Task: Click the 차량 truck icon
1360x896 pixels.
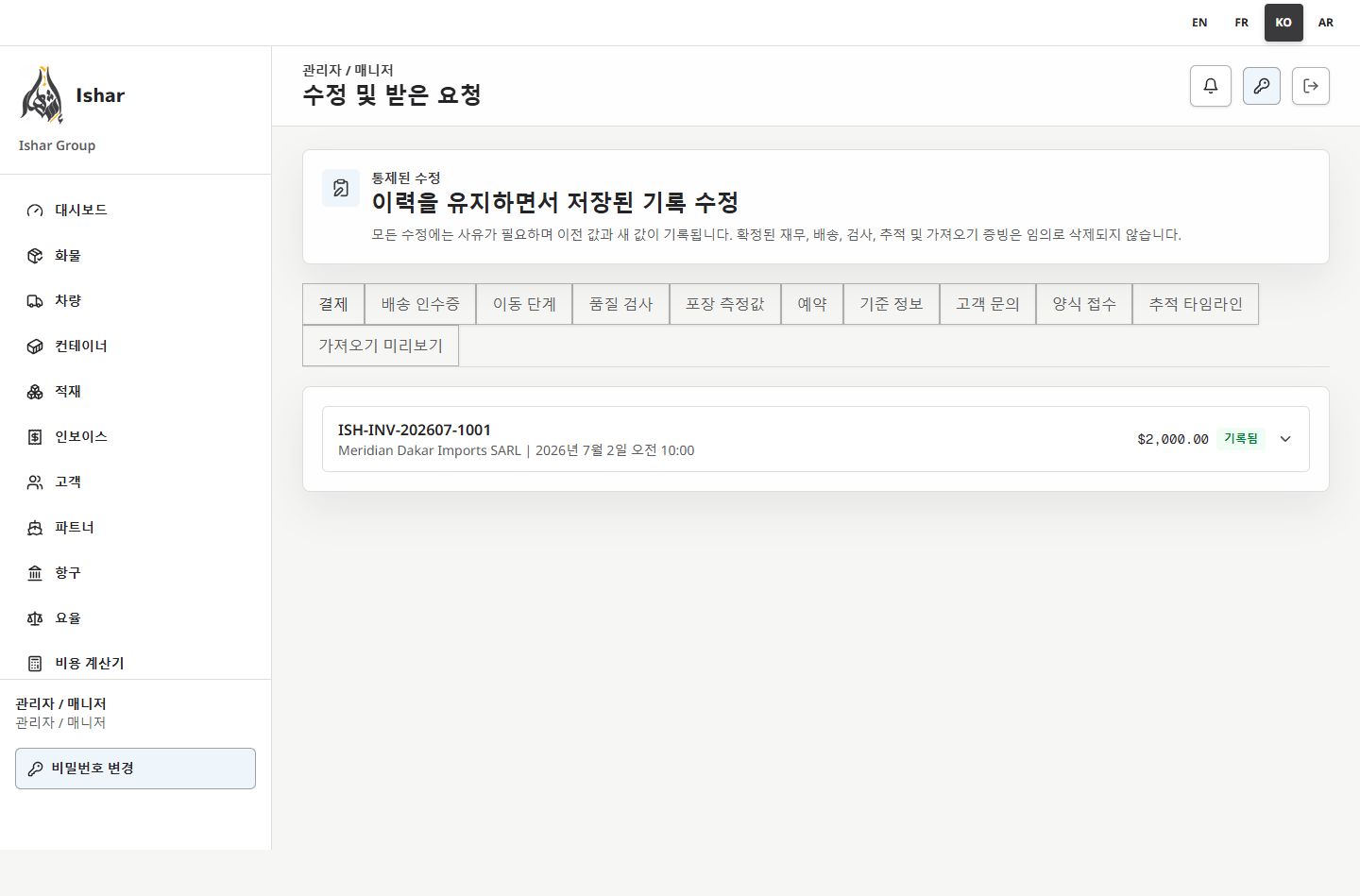Action: 35,301
